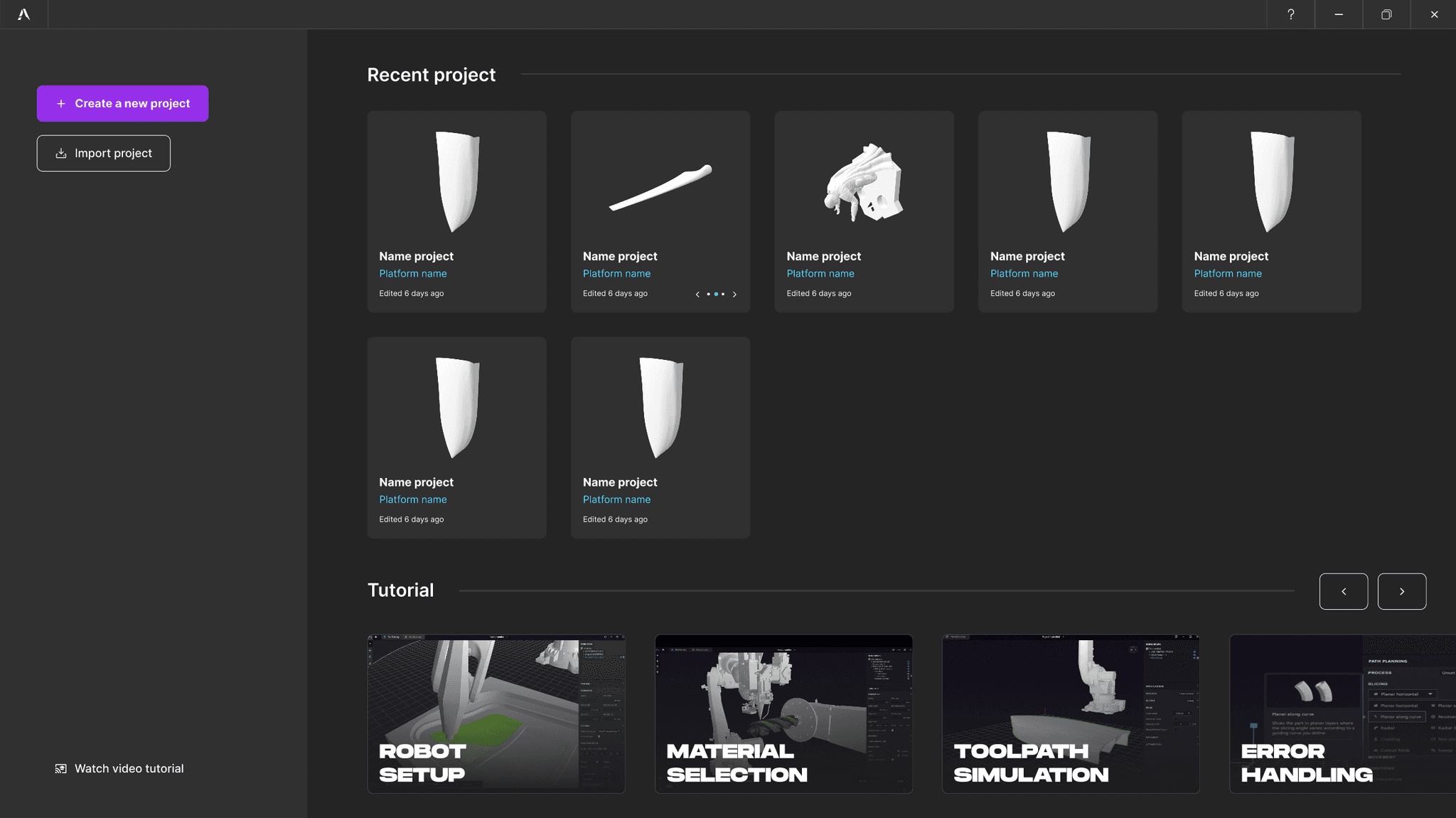The height and width of the screenshot is (818, 1456).
Task: Click next chevron on second project card
Action: [x=734, y=294]
